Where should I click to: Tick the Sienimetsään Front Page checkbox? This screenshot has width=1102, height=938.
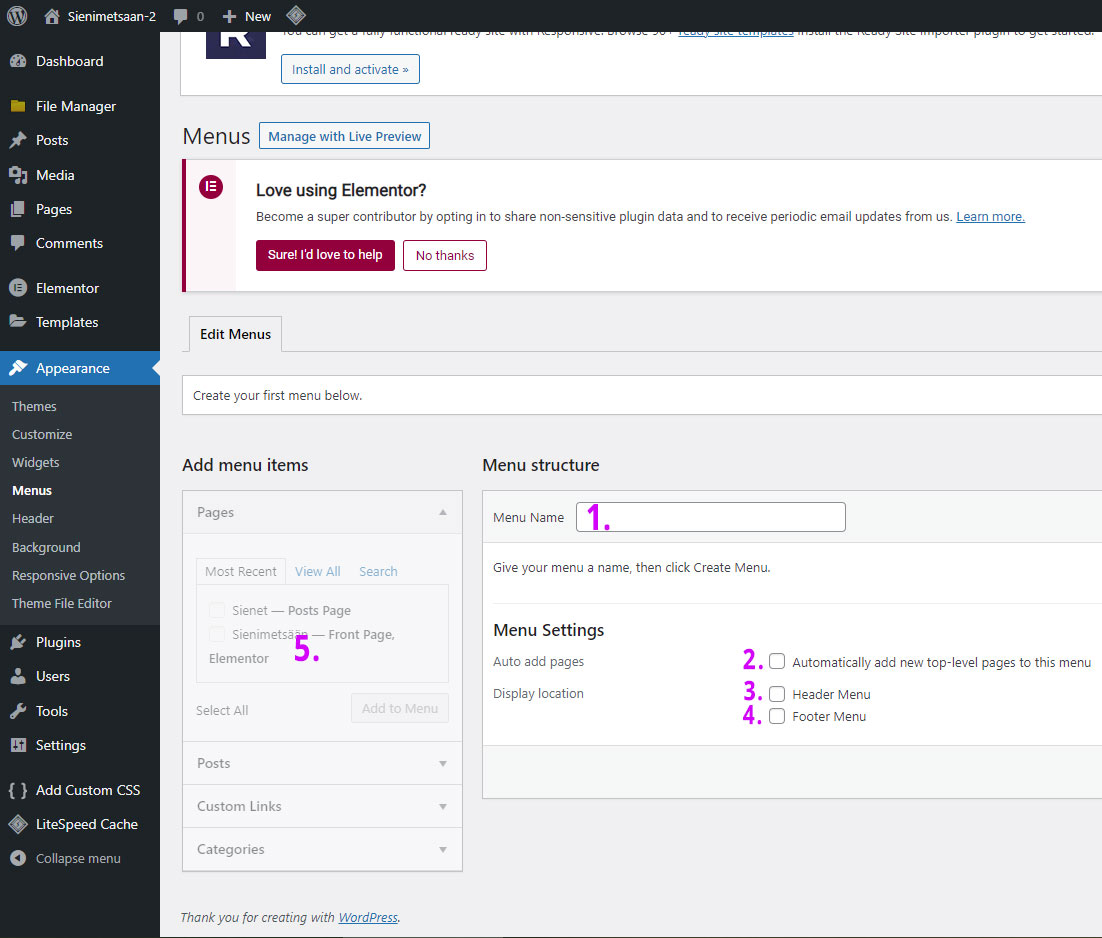[217, 634]
